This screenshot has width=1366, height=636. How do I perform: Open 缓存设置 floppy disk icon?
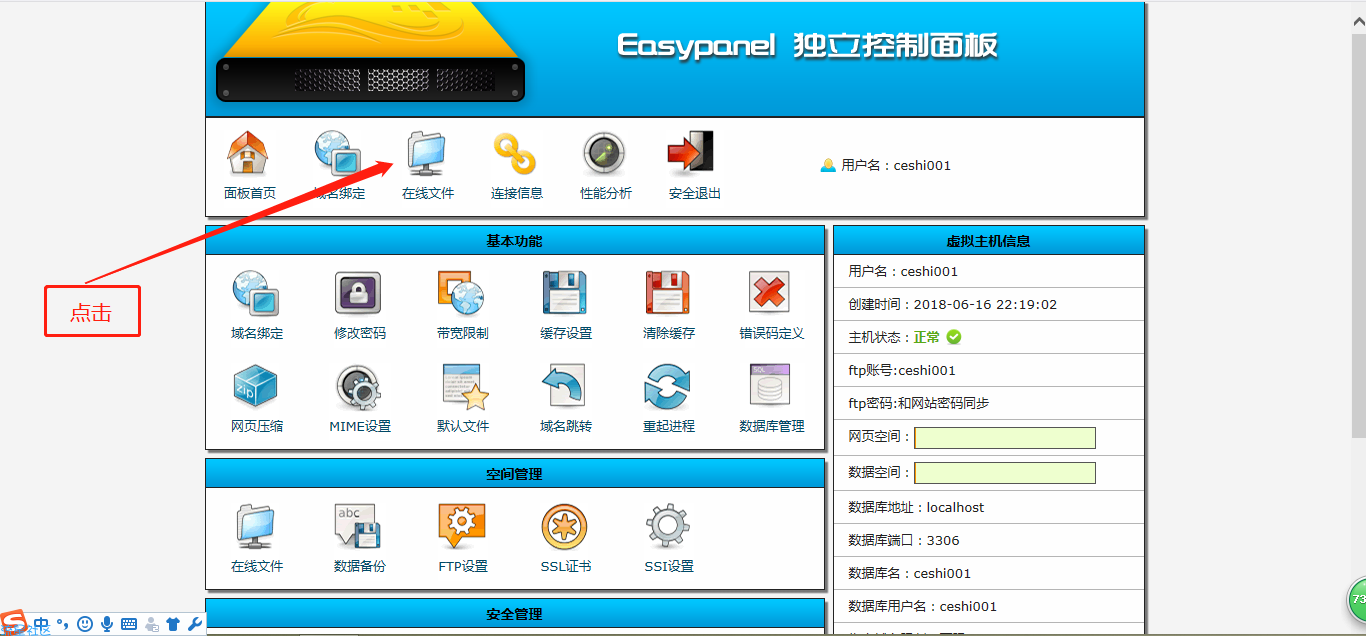point(565,294)
